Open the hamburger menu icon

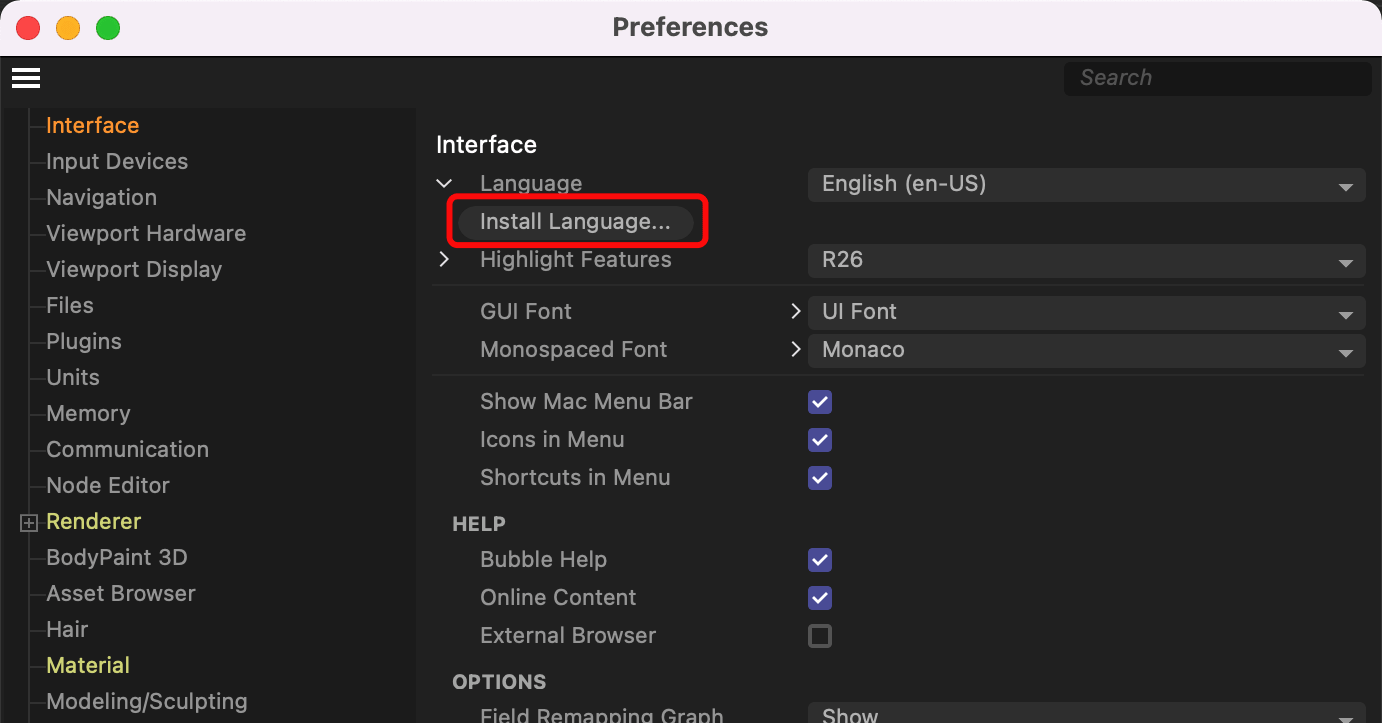pos(26,78)
